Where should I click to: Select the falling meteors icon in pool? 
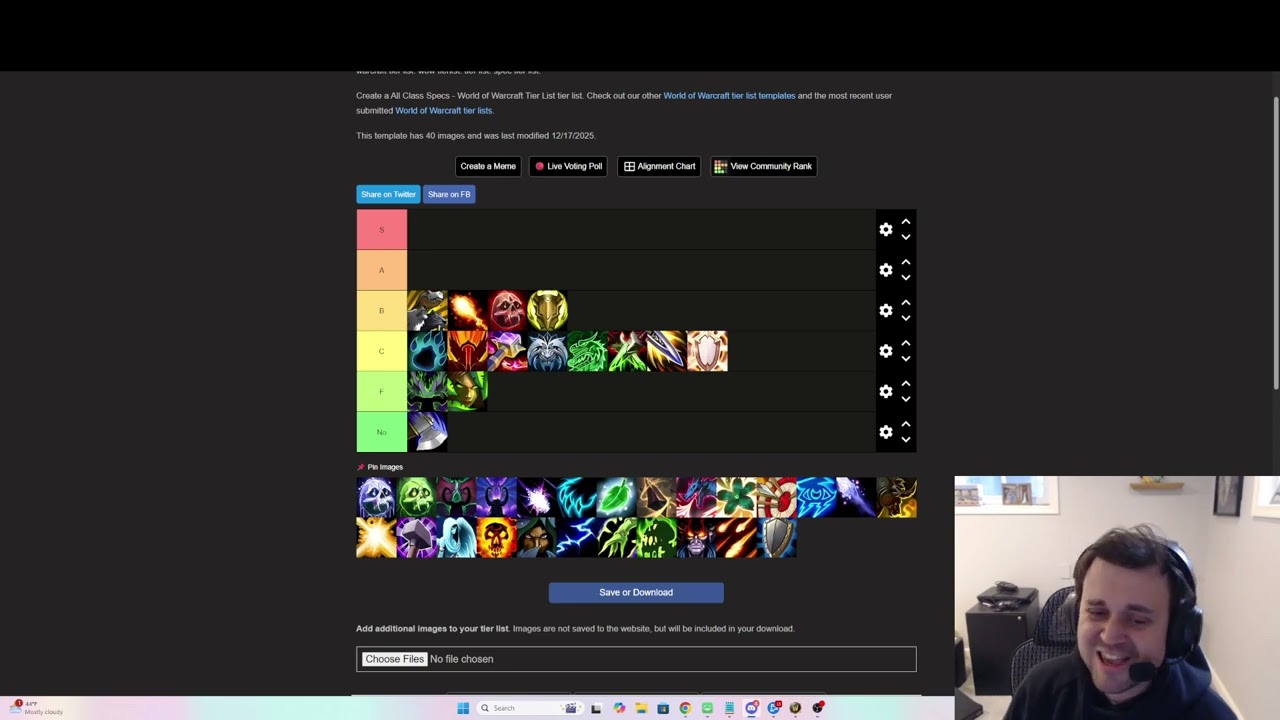pos(736,537)
